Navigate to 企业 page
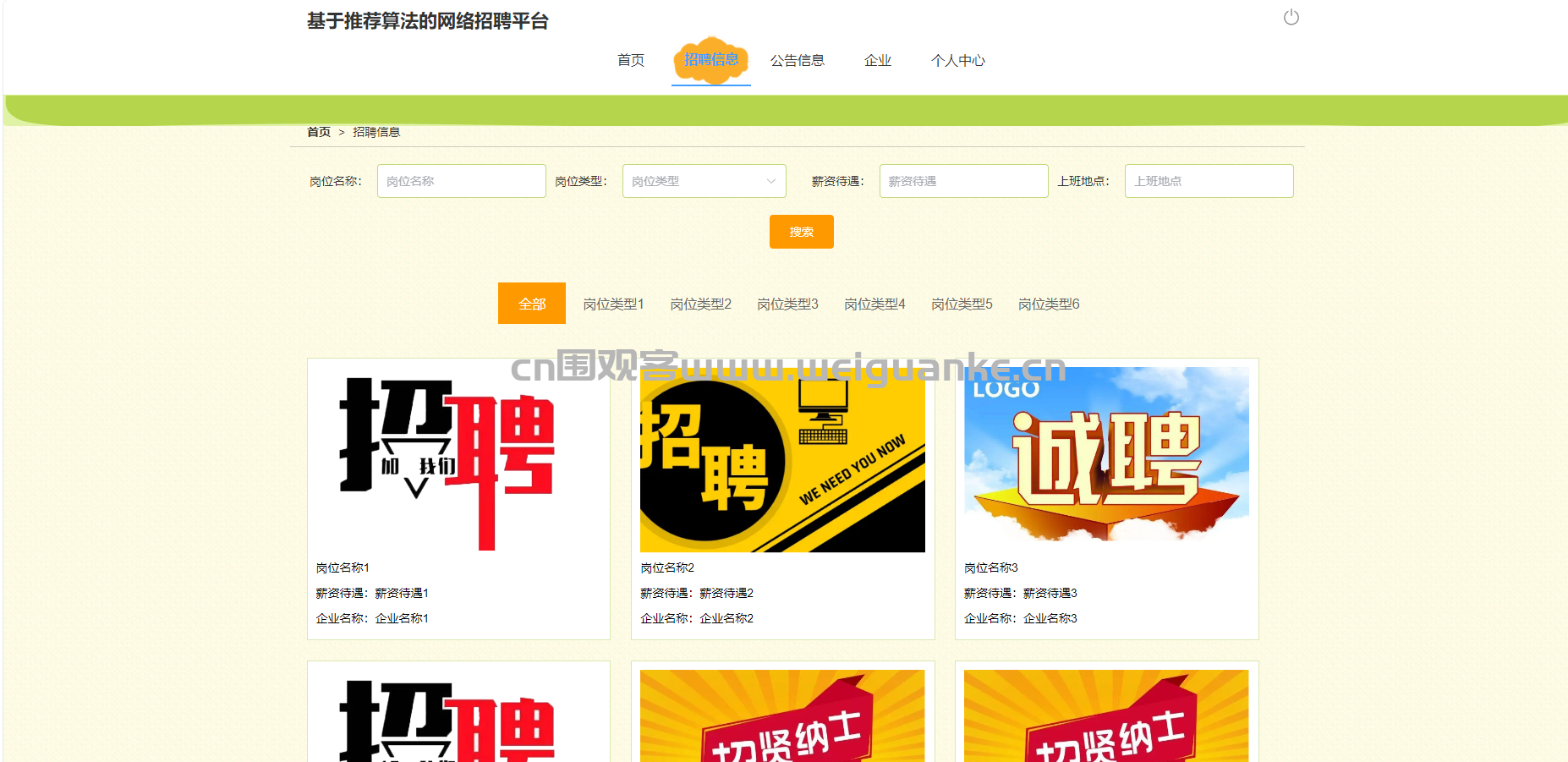1568x762 pixels. [877, 60]
